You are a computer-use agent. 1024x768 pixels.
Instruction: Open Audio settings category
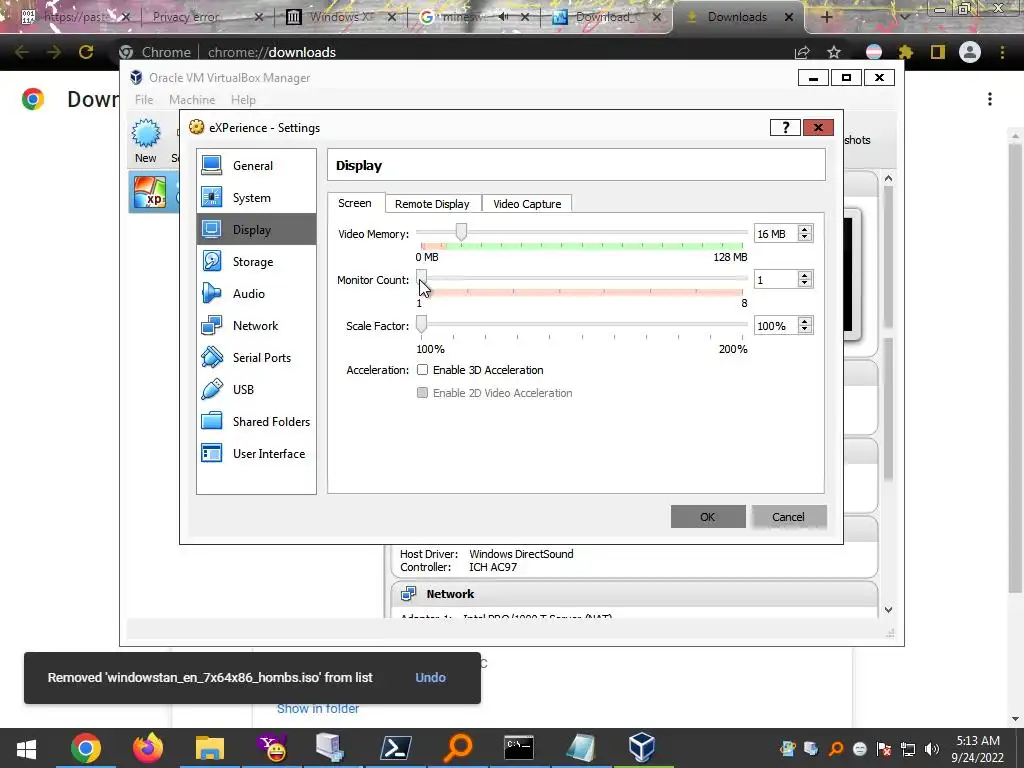[x=256, y=294]
